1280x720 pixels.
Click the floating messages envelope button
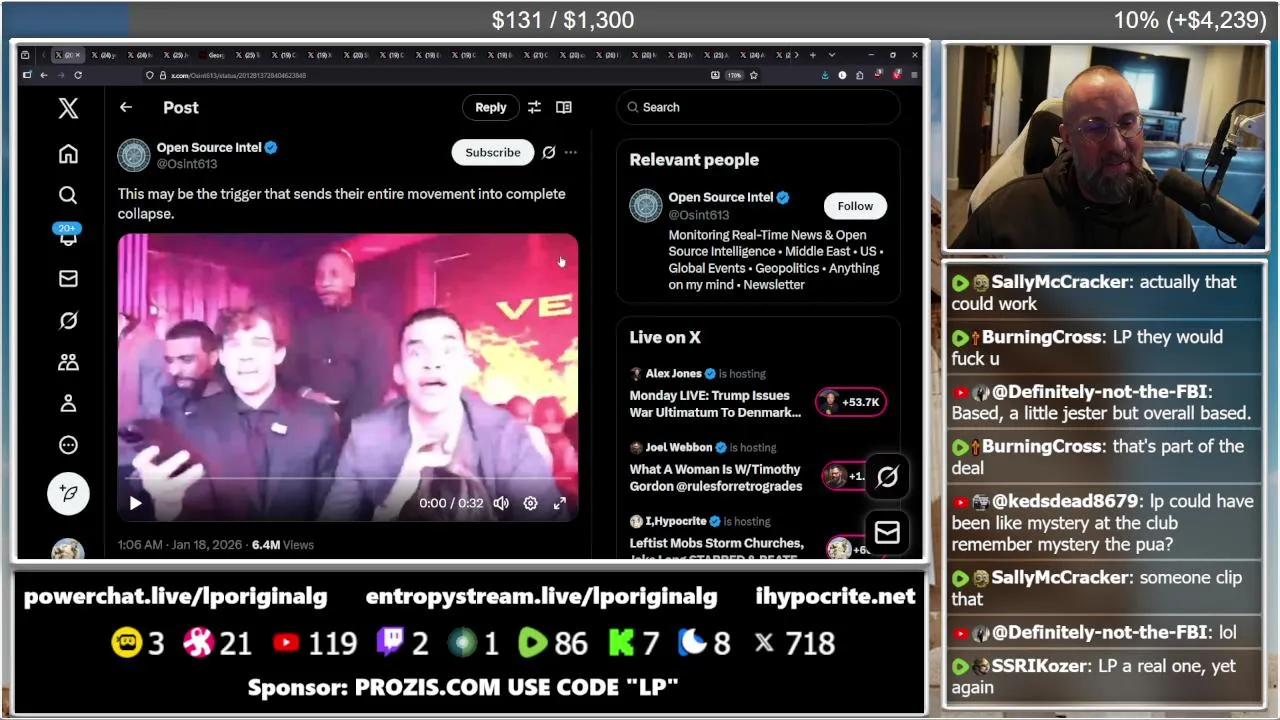[887, 533]
